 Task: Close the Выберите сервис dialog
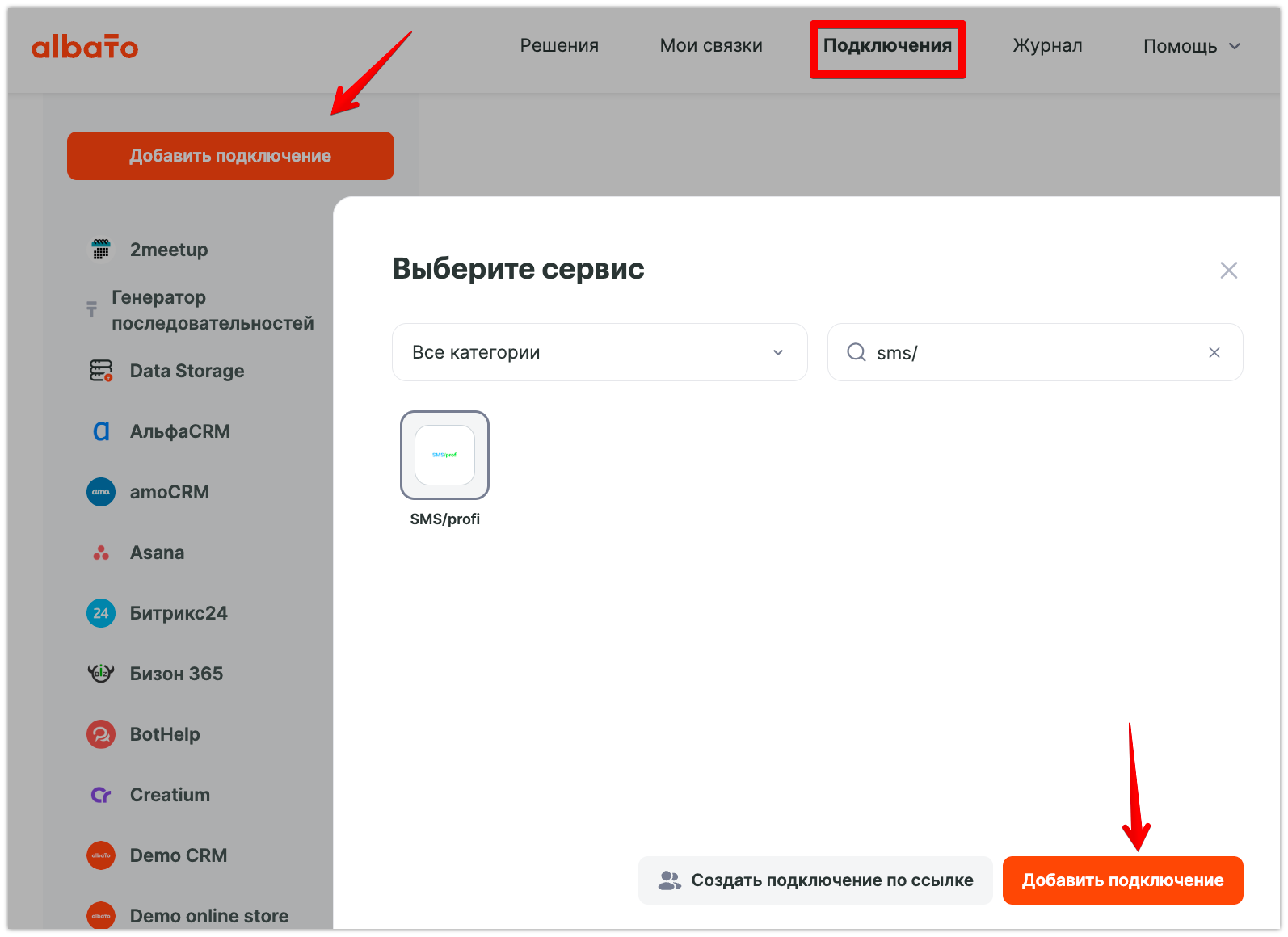[1228, 271]
